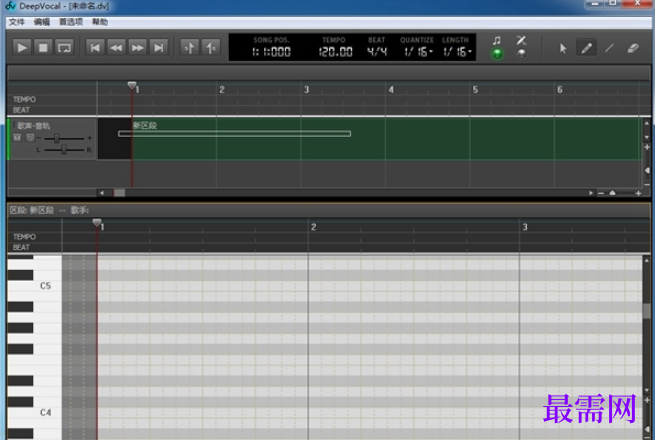
Task: Click bar 3 on the track ruler
Action: 306,89
